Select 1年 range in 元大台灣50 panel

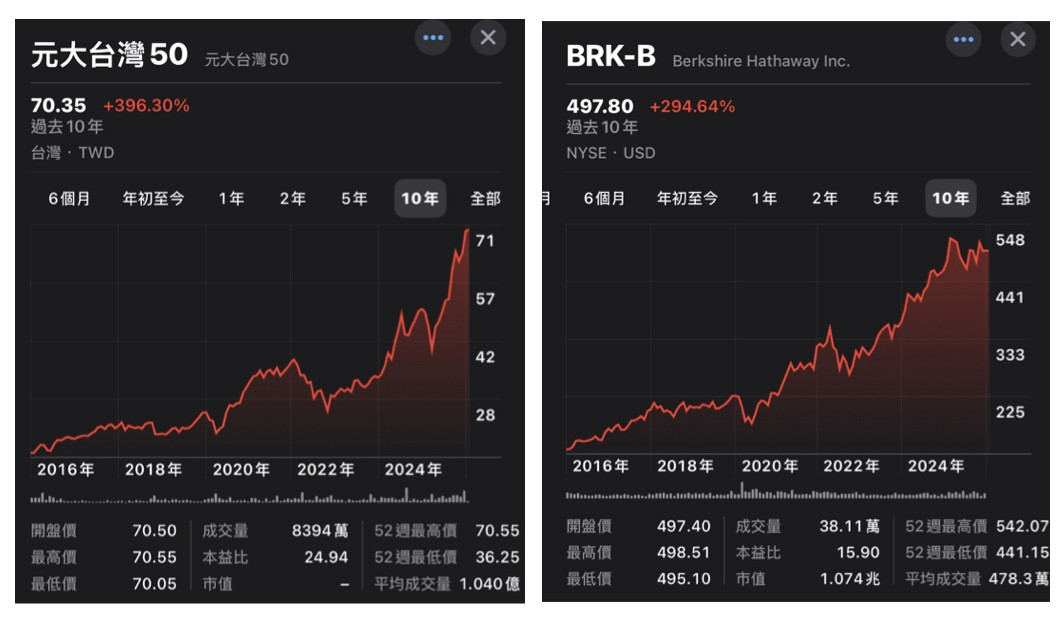tap(231, 199)
